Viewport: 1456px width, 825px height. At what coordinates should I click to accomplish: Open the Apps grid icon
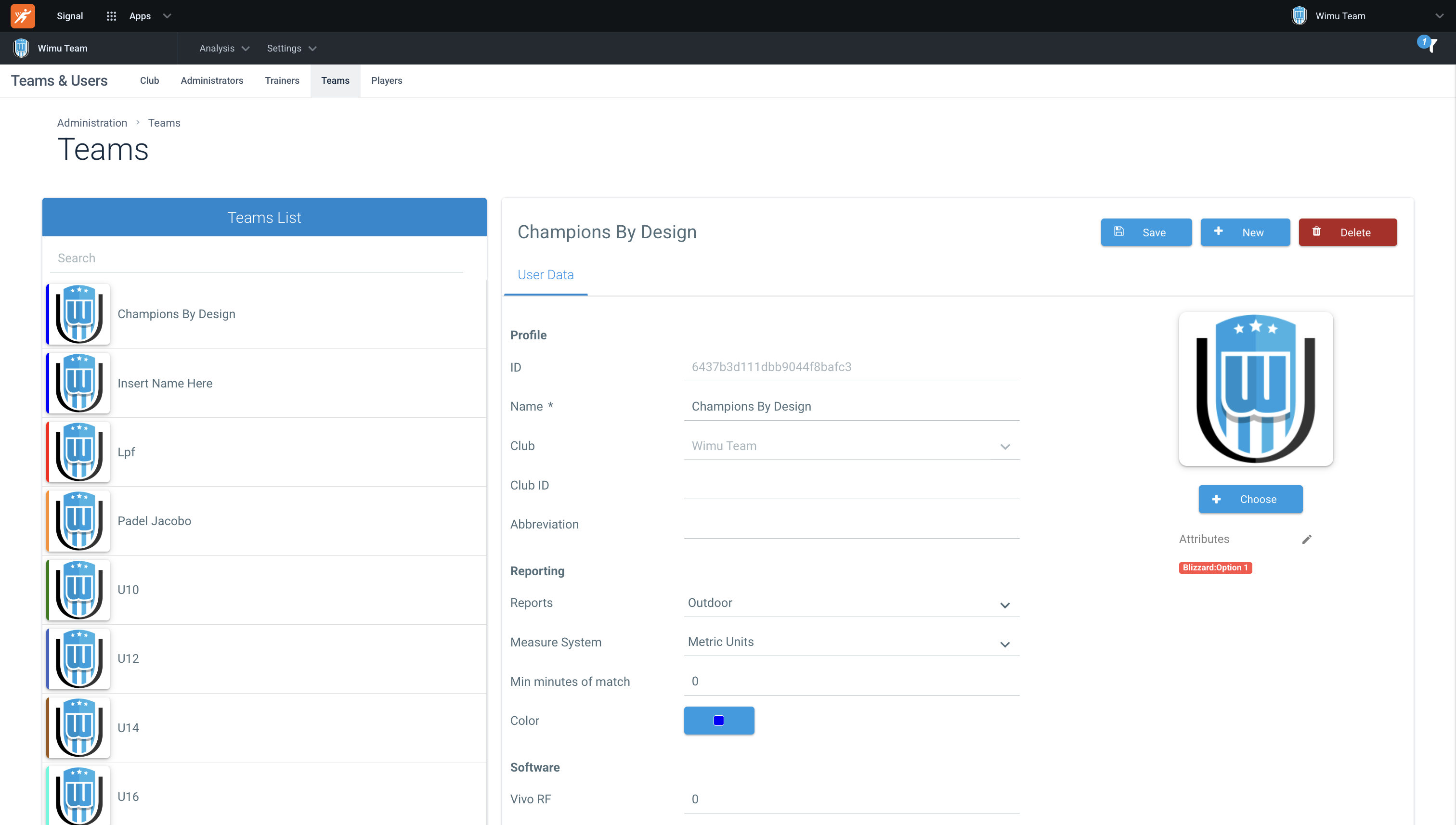(111, 16)
